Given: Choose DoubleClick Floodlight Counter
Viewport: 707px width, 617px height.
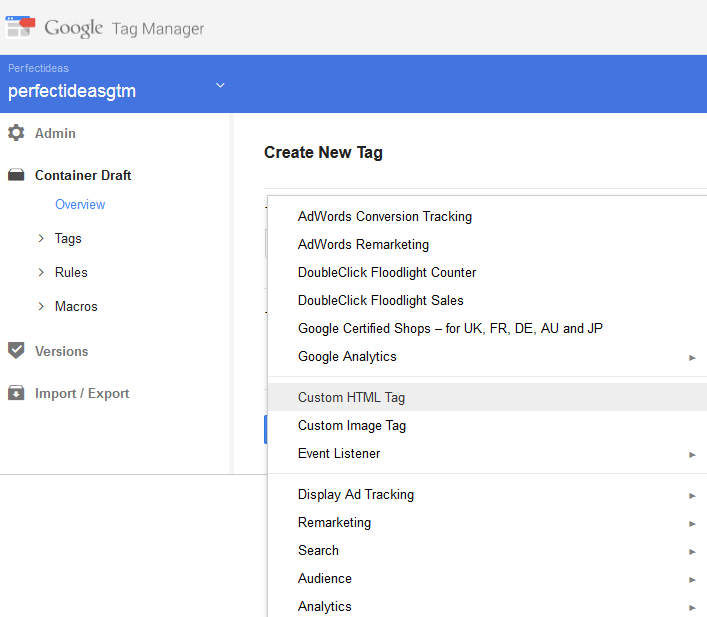Looking at the screenshot, I should point(487,272).
